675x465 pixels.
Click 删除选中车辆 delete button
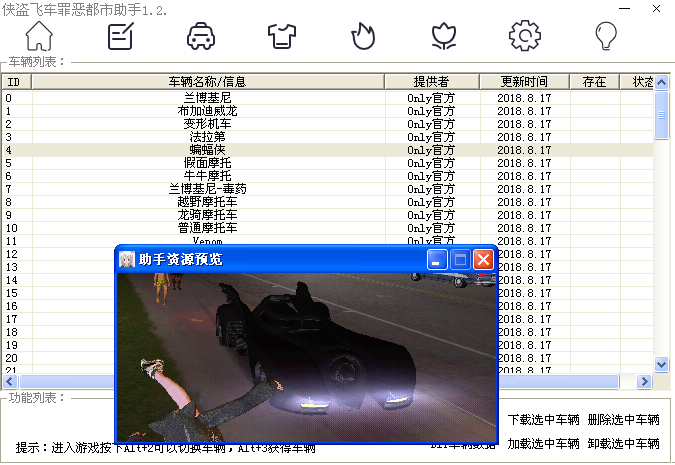623,419
